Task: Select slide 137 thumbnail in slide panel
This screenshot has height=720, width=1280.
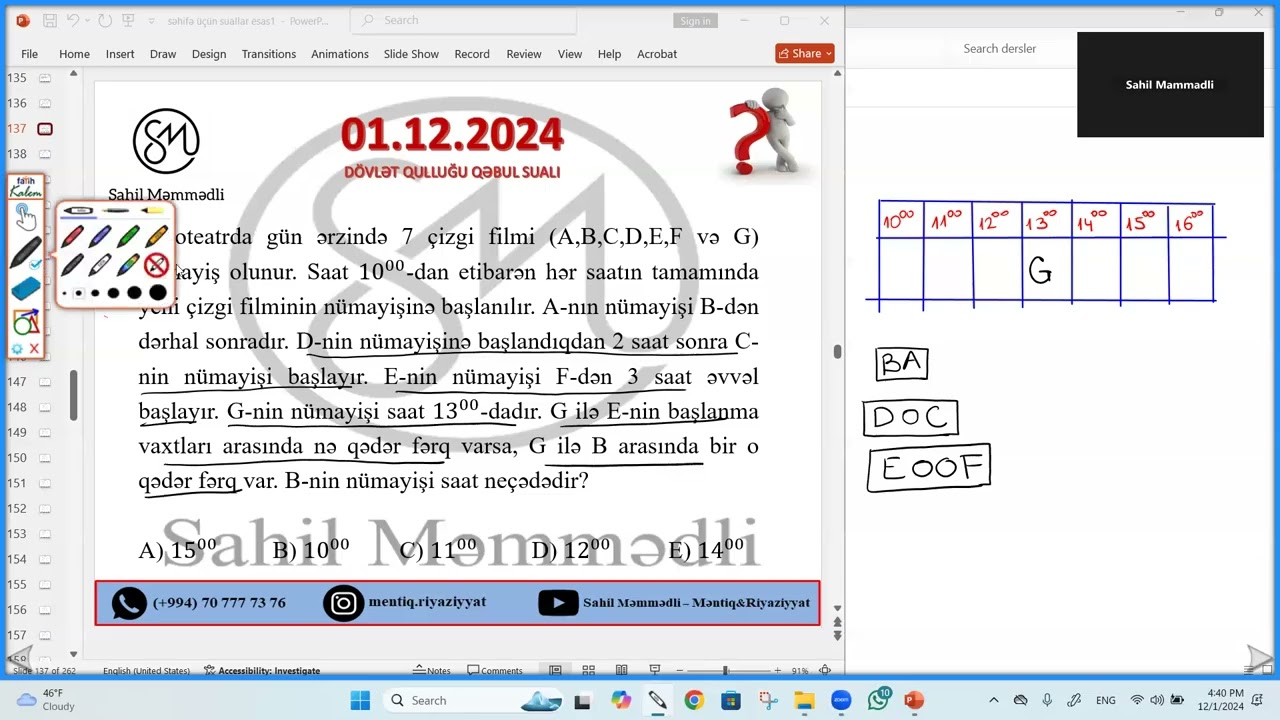Action: 44,129
